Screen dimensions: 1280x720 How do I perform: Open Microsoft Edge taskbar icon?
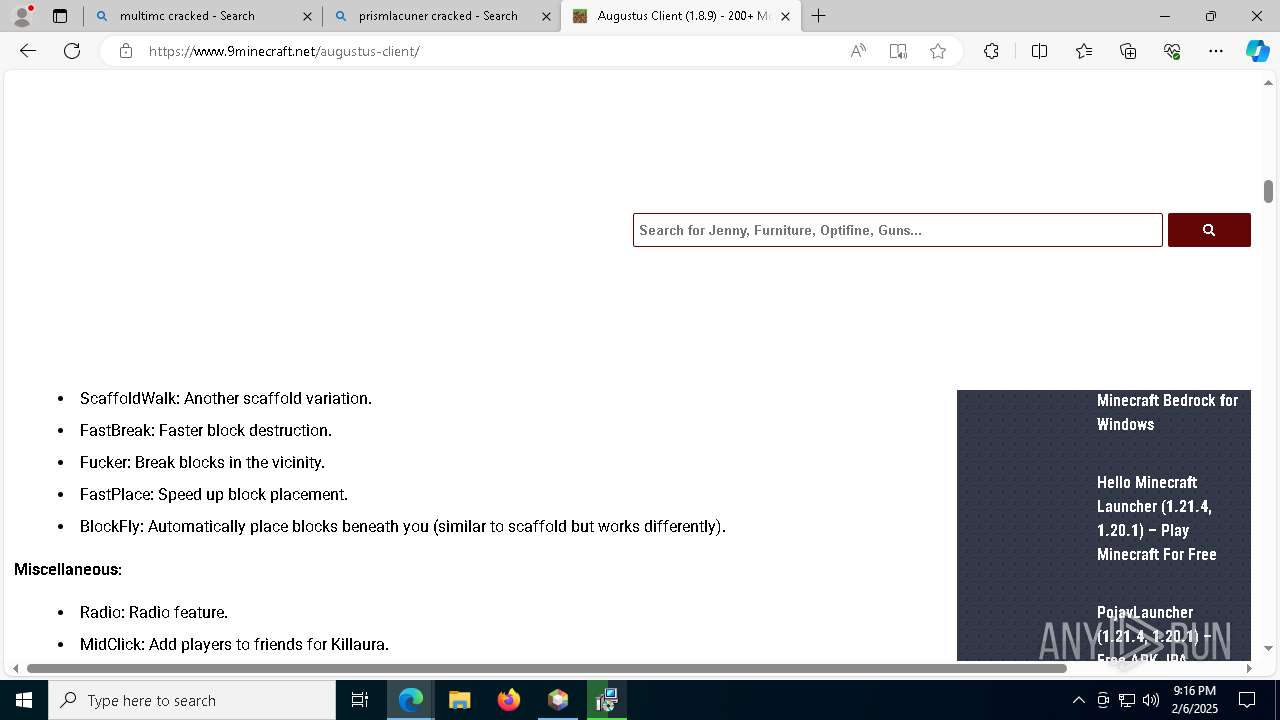click(411, 700)
